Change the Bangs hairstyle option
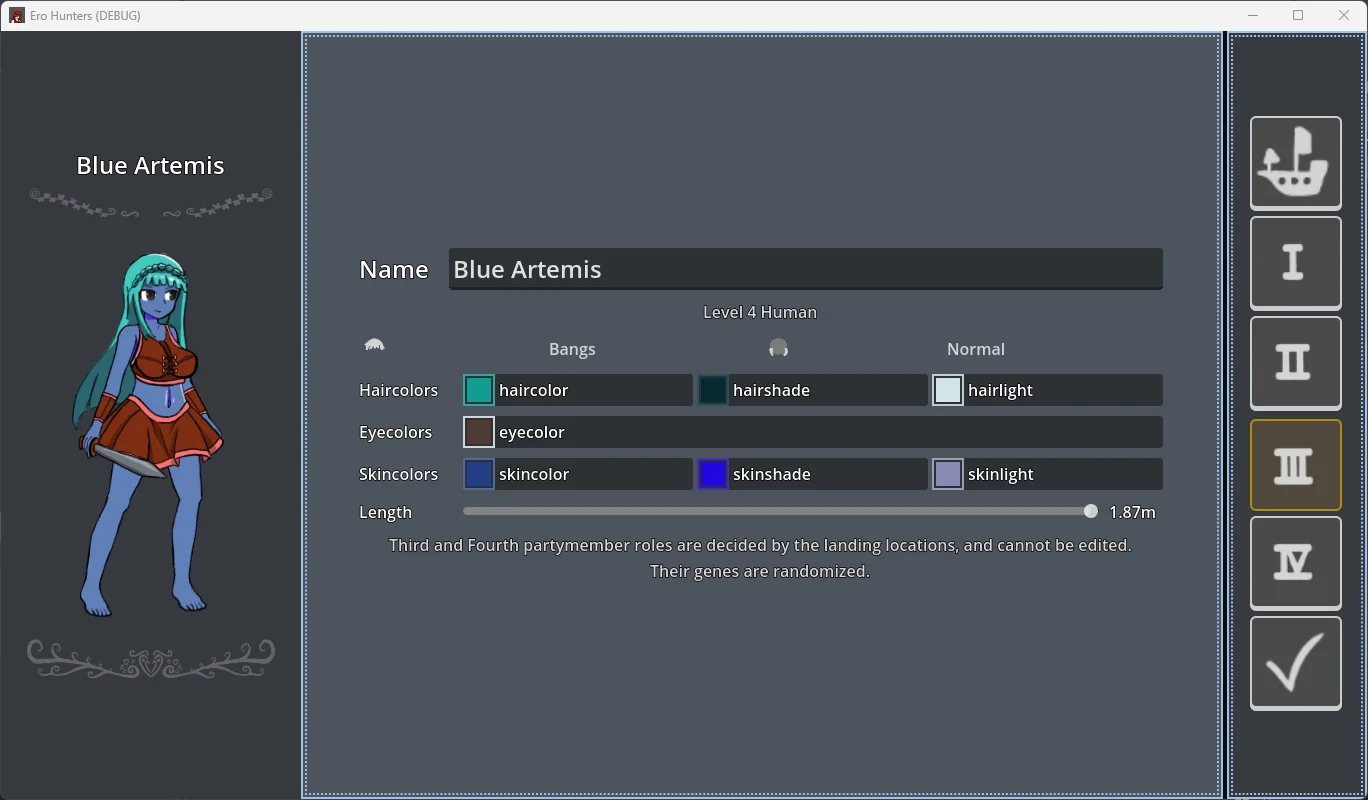This screenshot has height=800, width=1368. (572, 349)
